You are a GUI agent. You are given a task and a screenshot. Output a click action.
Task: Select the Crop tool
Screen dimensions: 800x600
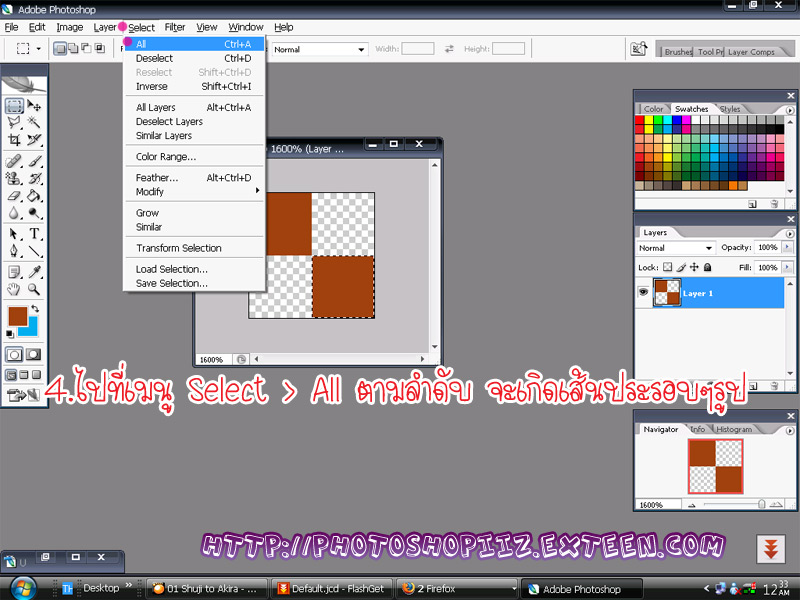pos(14,139)
